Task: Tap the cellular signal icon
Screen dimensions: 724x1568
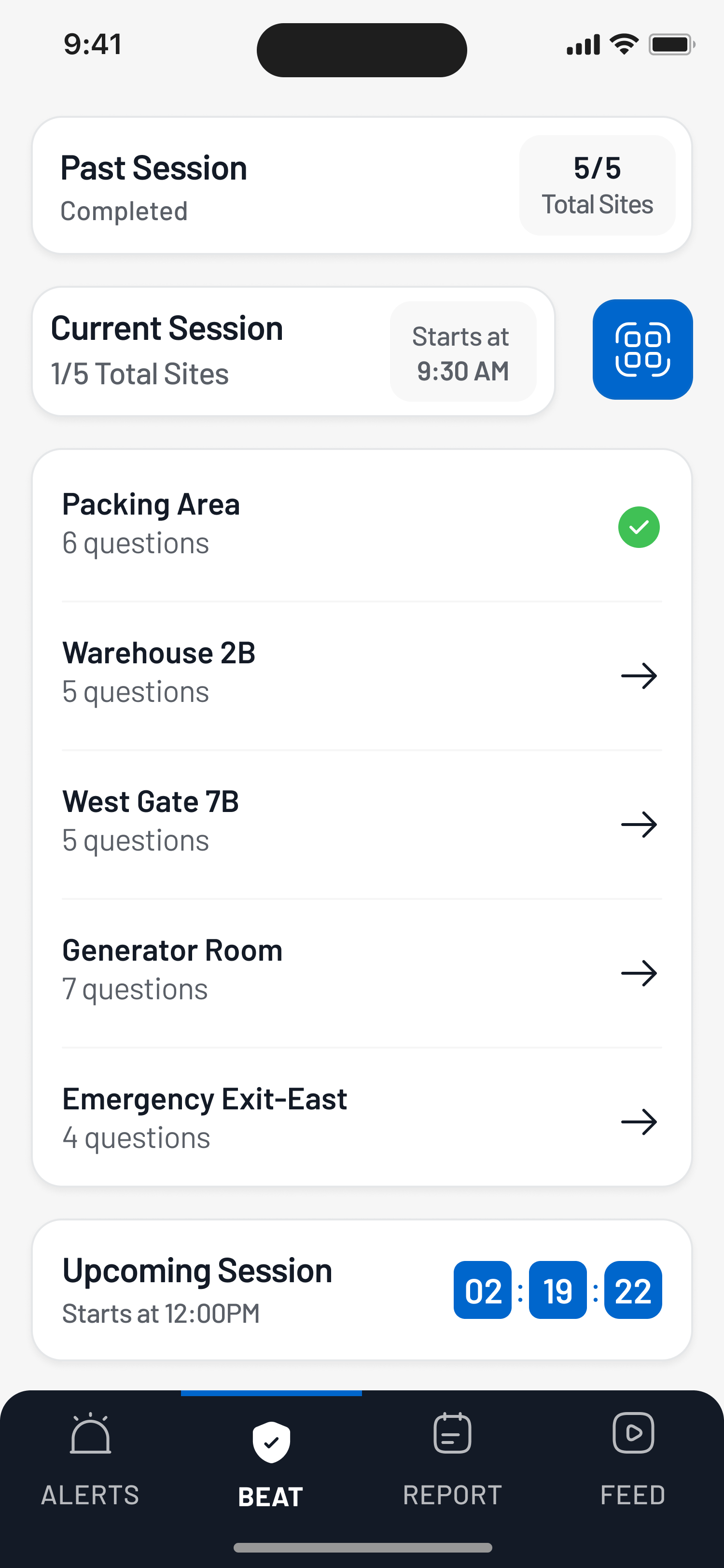Action: click(583, 44)
